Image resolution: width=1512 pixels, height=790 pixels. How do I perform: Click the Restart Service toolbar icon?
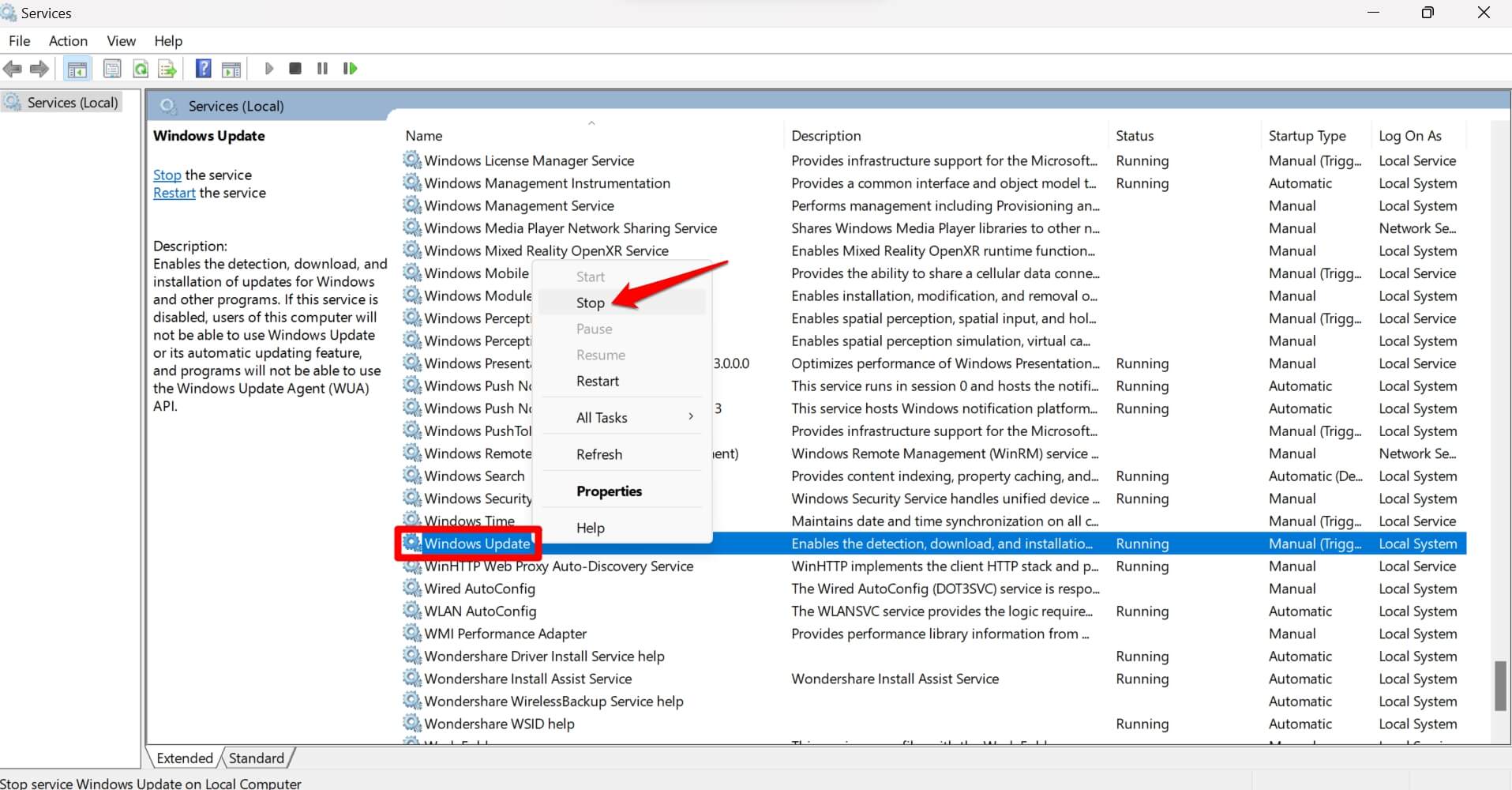350,69
